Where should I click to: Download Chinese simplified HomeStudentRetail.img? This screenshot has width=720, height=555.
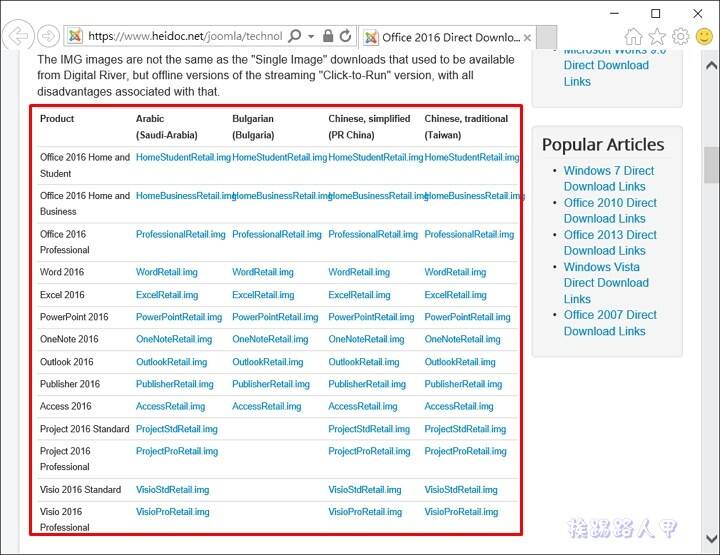point(376,157)
